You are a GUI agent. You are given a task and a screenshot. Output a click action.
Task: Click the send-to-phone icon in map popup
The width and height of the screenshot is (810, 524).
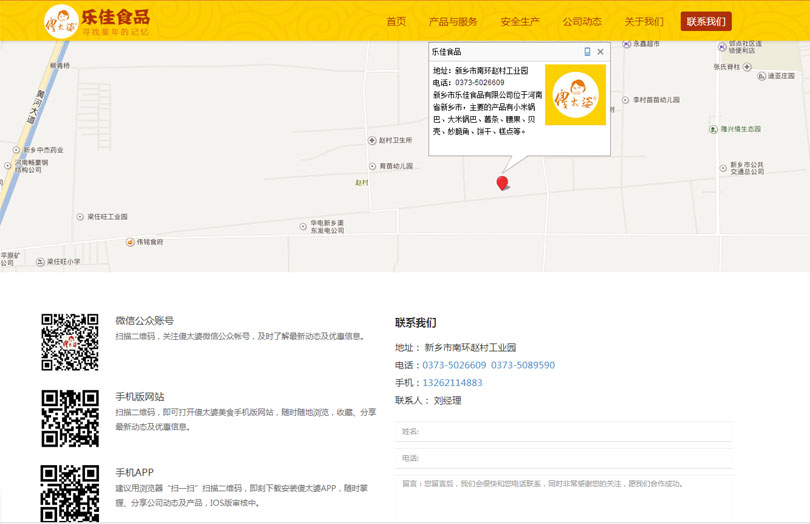tap(587, 52)
